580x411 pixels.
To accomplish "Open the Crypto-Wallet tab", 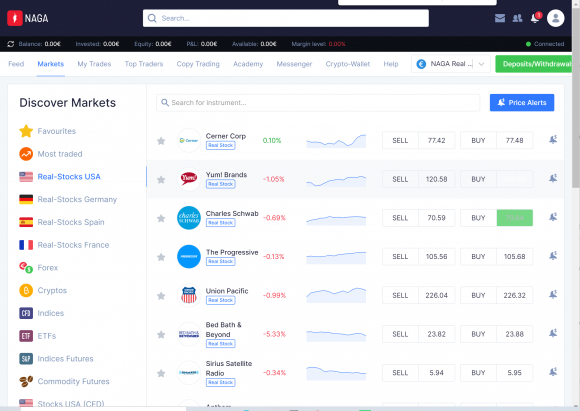I will coord(348,64).
